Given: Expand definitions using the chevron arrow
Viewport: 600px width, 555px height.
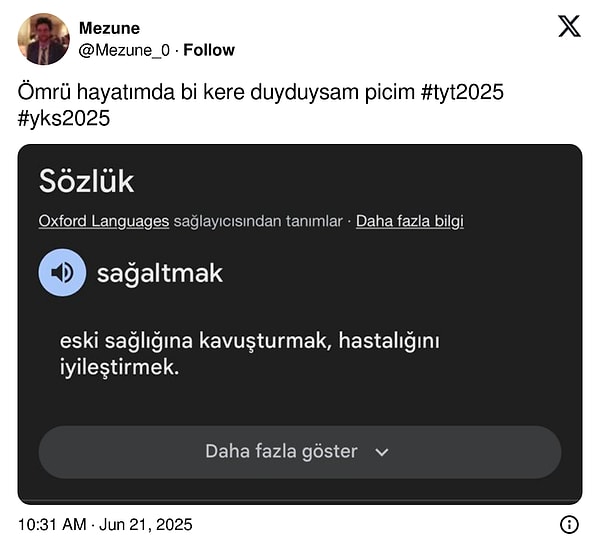Looking at the screenshot, I should tap(381, 452).
